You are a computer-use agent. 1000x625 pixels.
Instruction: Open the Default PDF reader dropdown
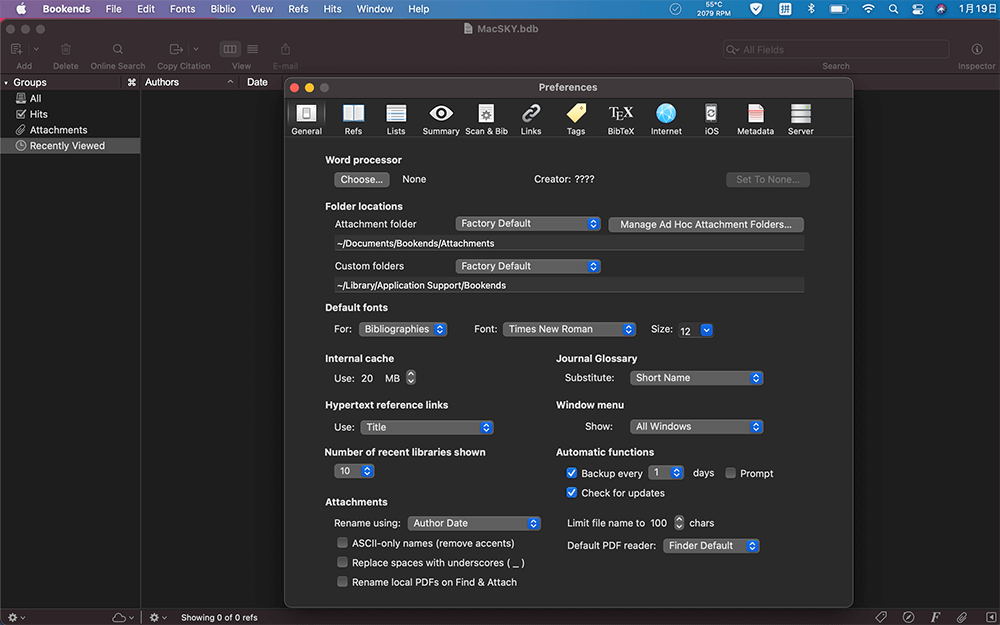[x=711, y=546]
